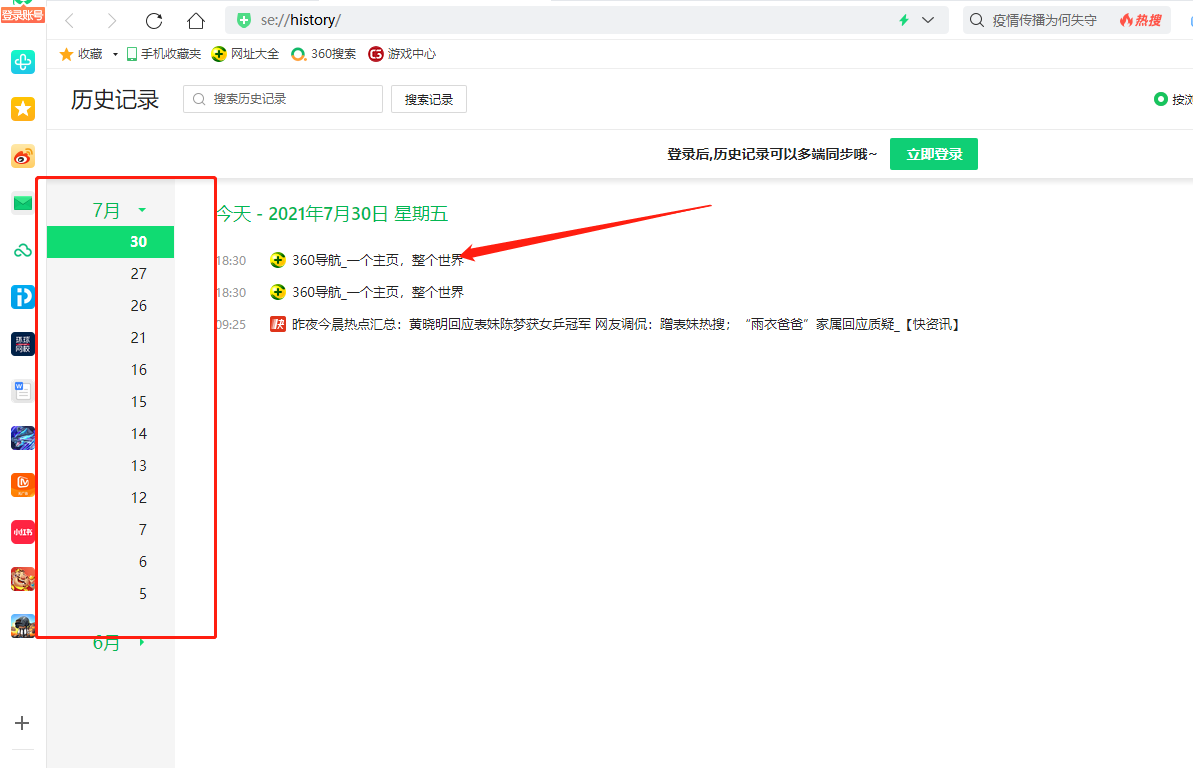Viewport: 1193px width, 768px height.
Task: Open the green mail sidebar icon
Action: click(x=23, y=203)
